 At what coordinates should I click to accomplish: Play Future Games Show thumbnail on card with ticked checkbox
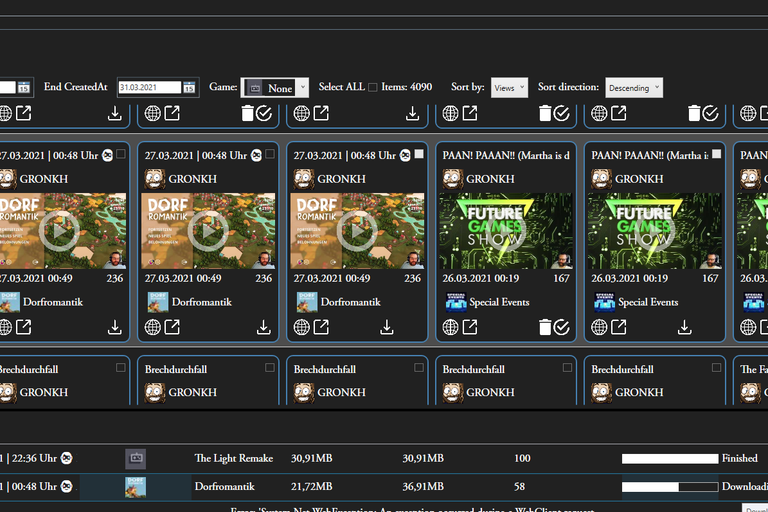tap(655, 231)
